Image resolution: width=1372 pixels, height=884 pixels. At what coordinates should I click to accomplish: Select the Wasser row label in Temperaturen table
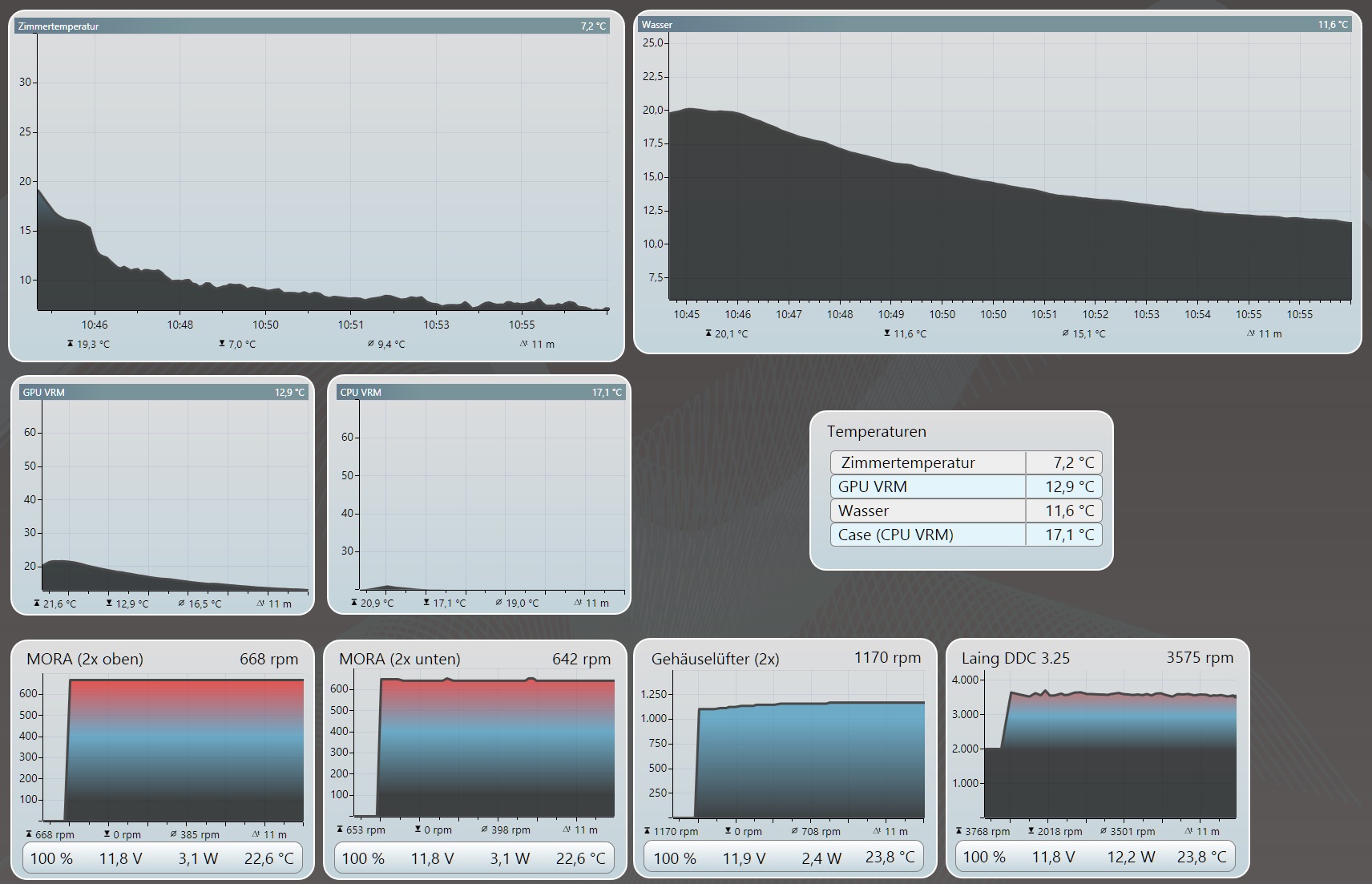pos(863,511)
